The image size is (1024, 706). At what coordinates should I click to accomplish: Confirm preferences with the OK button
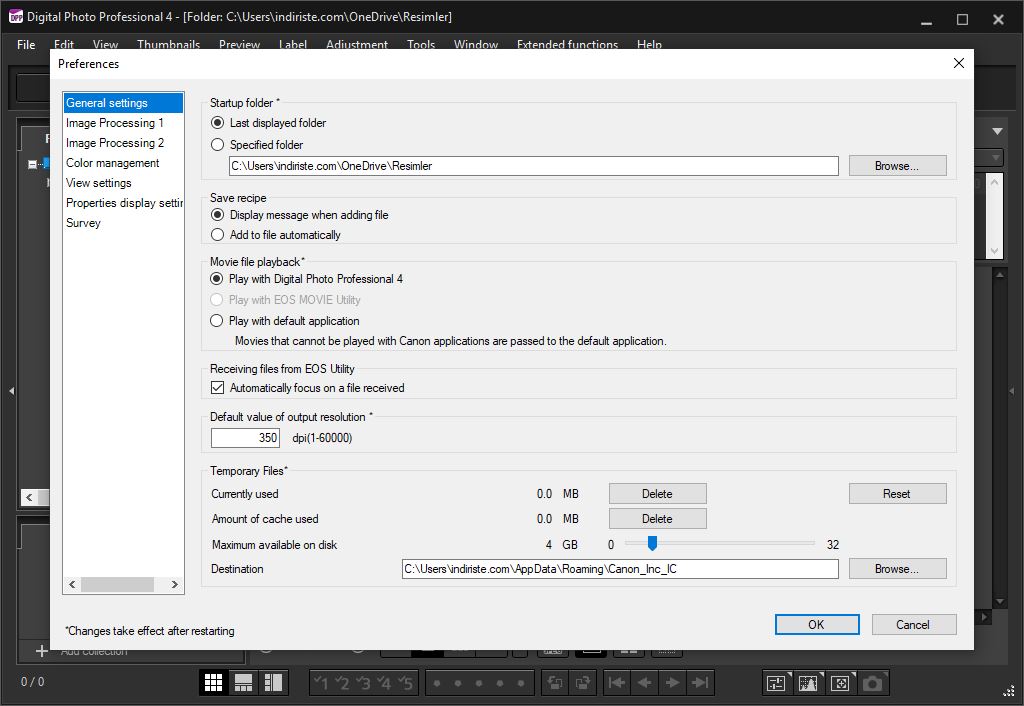click(x=817, y=624)
